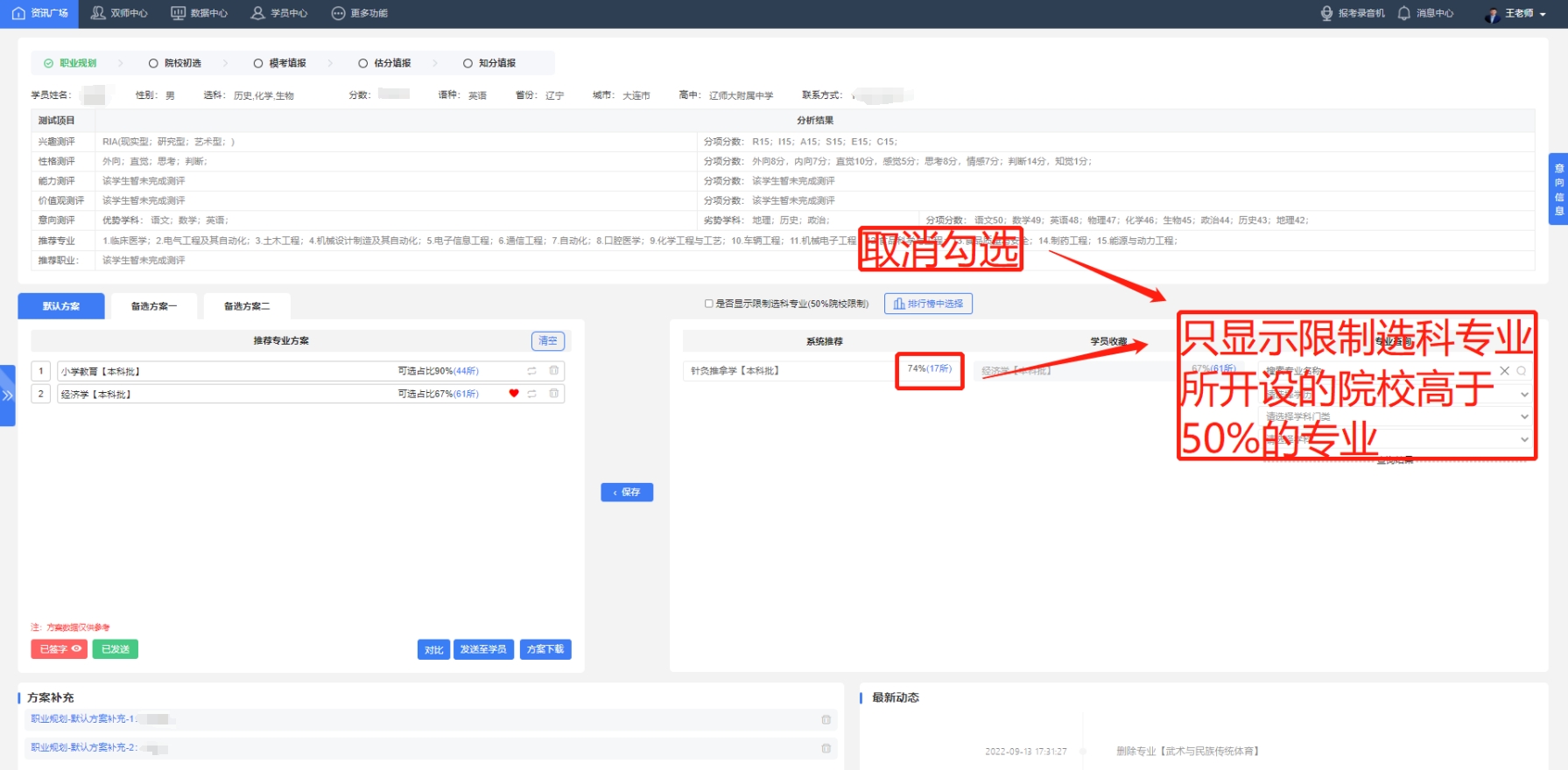
Task: Click search magnifier icon in 专业查询
Action: point(1522,371)
